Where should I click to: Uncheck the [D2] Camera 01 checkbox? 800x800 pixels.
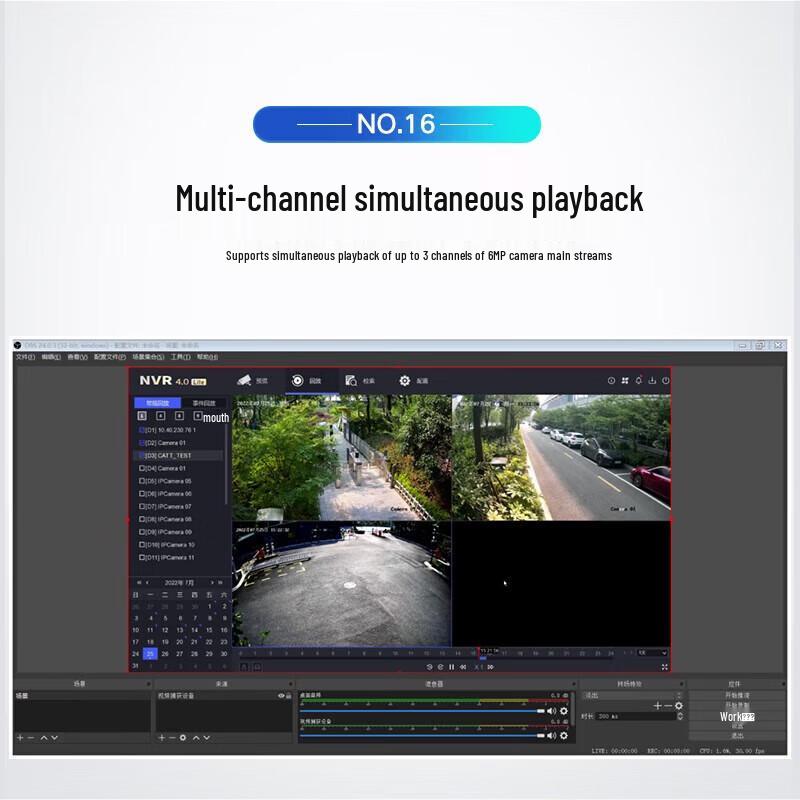[x=142, y=442]
